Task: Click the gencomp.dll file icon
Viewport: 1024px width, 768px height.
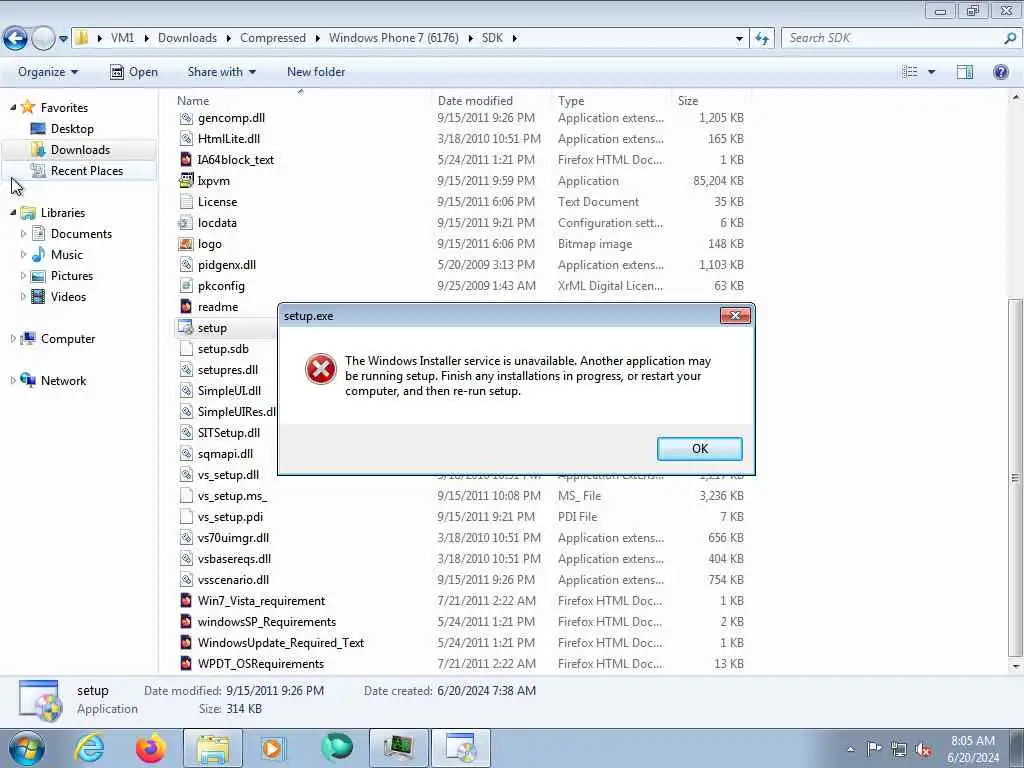Action: (x=186, y=118)
